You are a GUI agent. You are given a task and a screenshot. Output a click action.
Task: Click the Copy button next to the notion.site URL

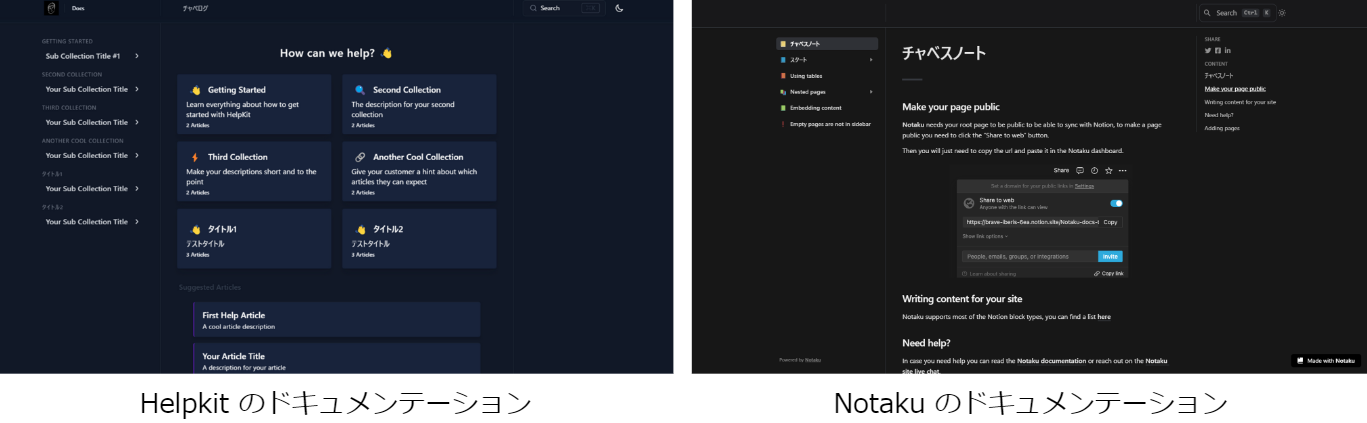(1110, 222)
